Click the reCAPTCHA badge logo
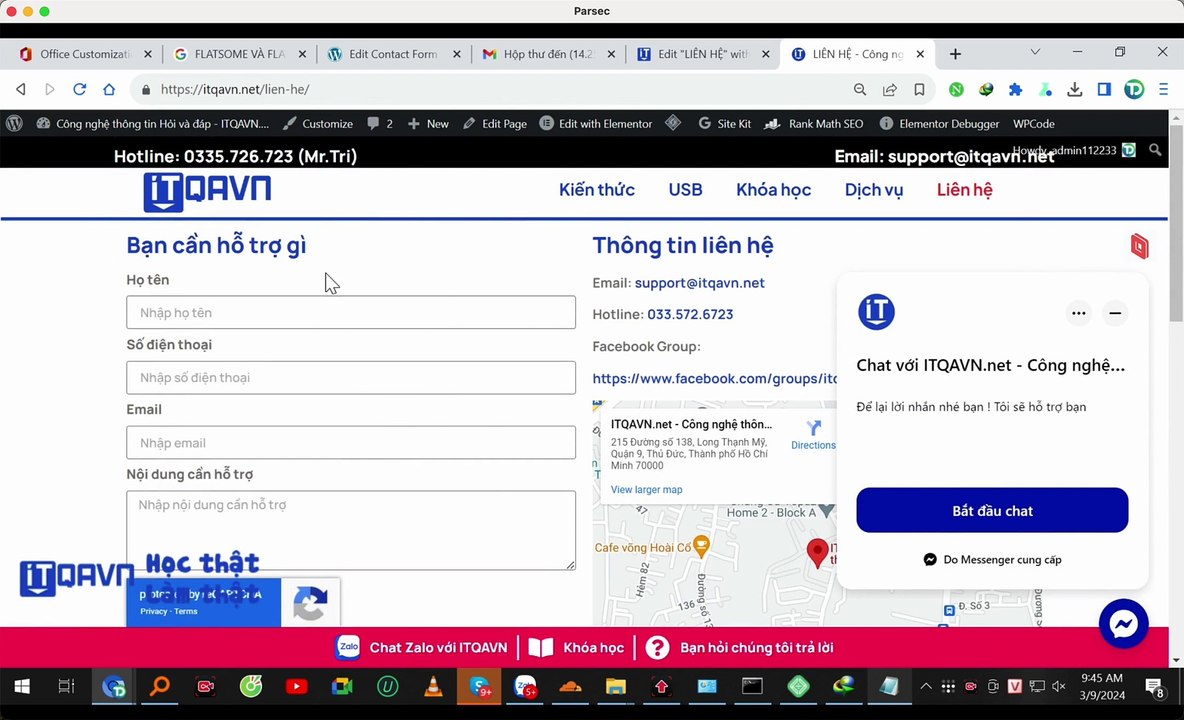 310,602
